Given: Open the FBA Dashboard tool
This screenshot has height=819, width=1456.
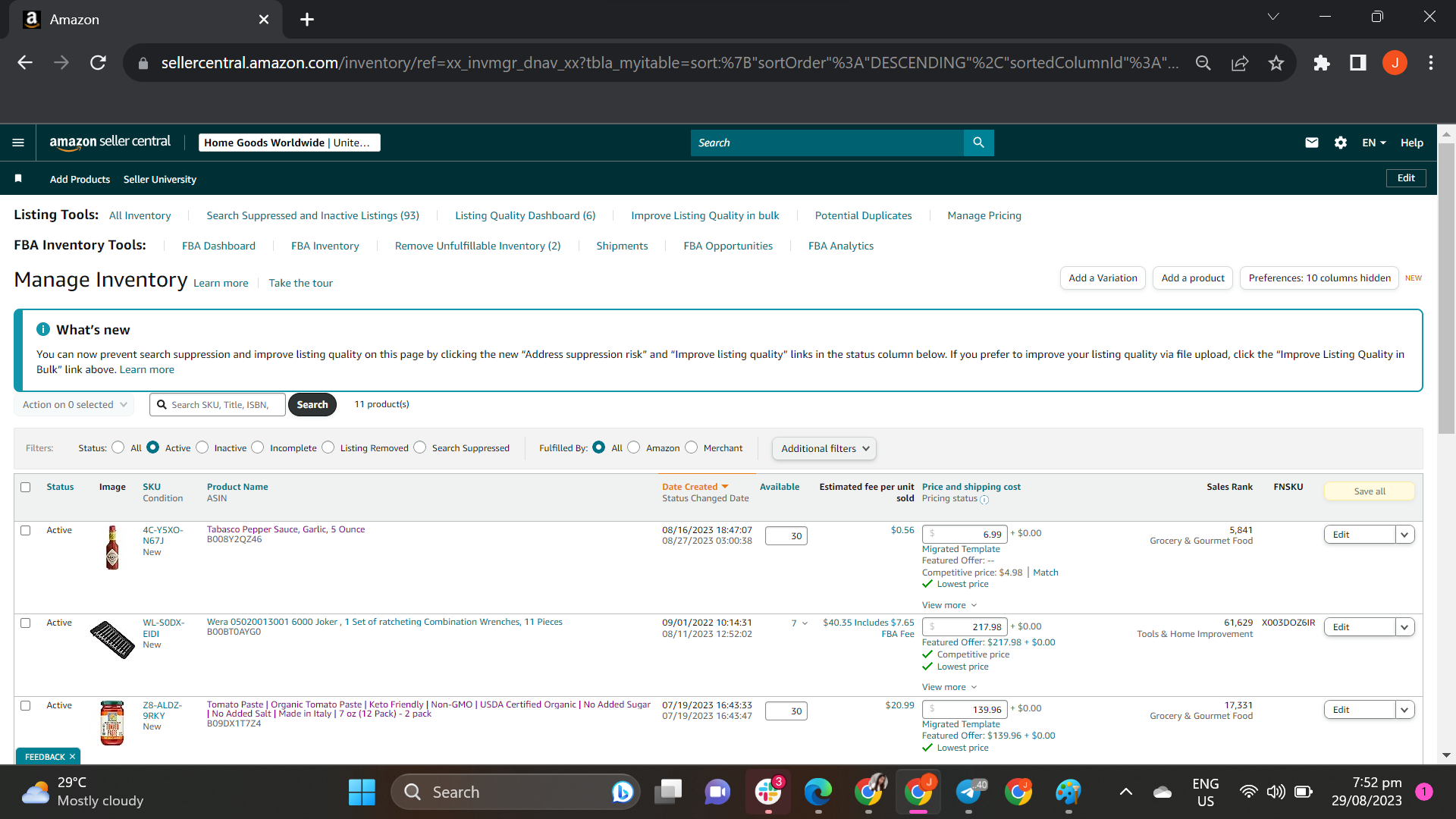Looking at the screenshot, I should 218,246.
